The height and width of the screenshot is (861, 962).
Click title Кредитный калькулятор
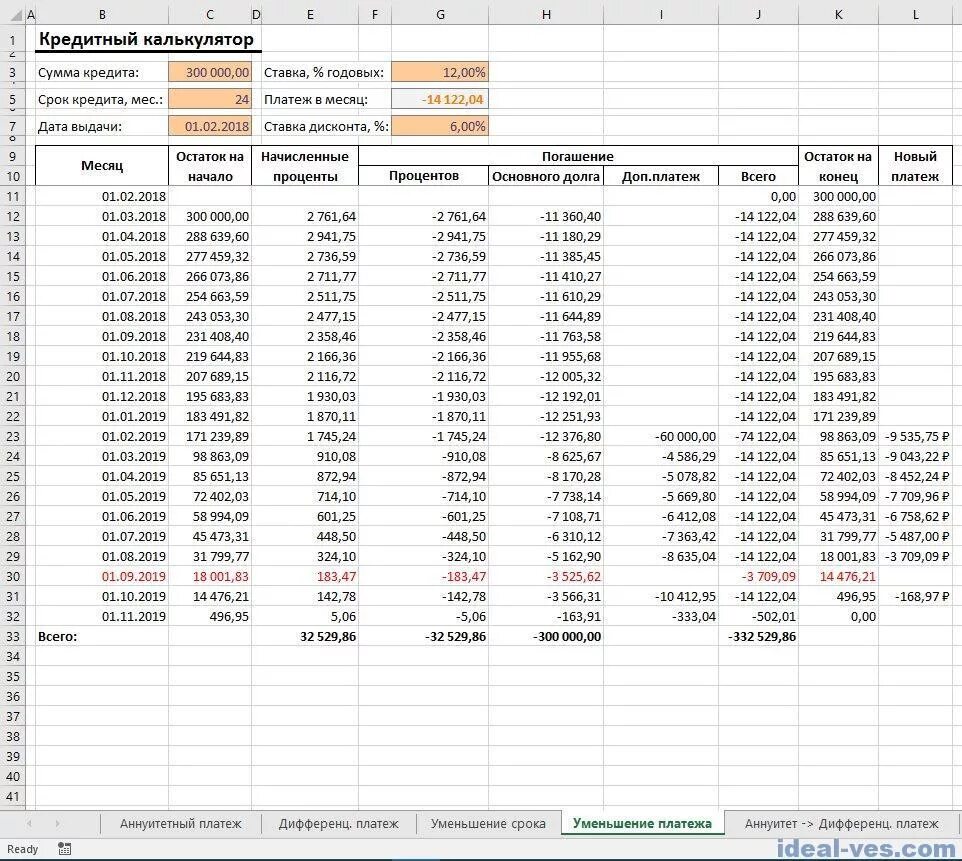click(146, 39)
